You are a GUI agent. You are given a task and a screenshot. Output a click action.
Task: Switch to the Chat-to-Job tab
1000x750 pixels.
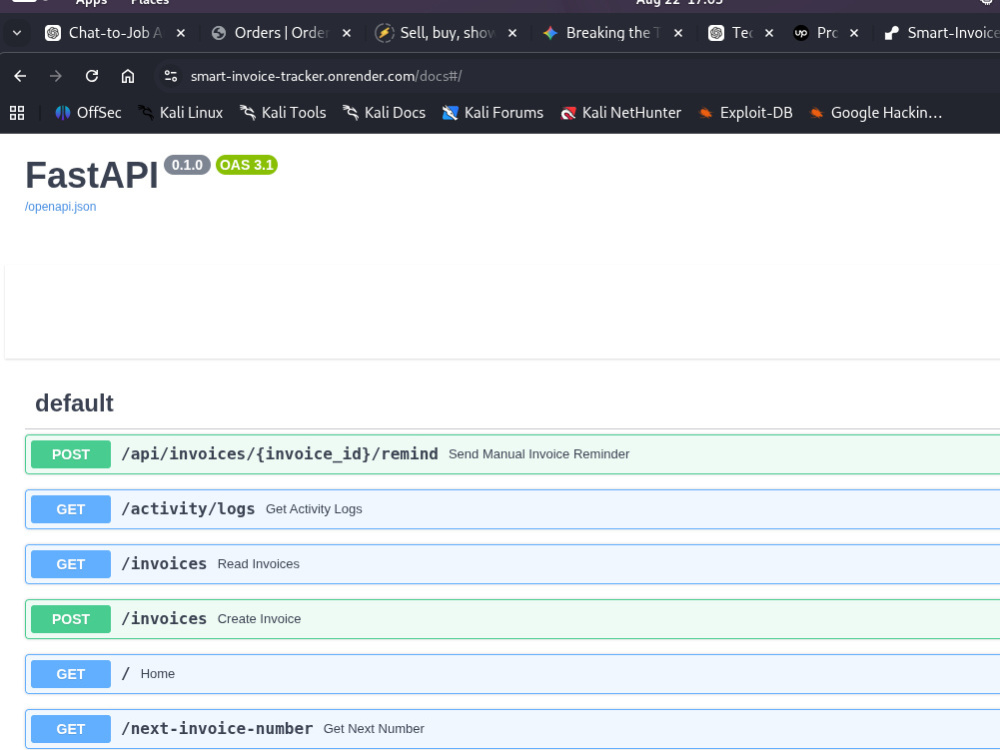[115, 33]
